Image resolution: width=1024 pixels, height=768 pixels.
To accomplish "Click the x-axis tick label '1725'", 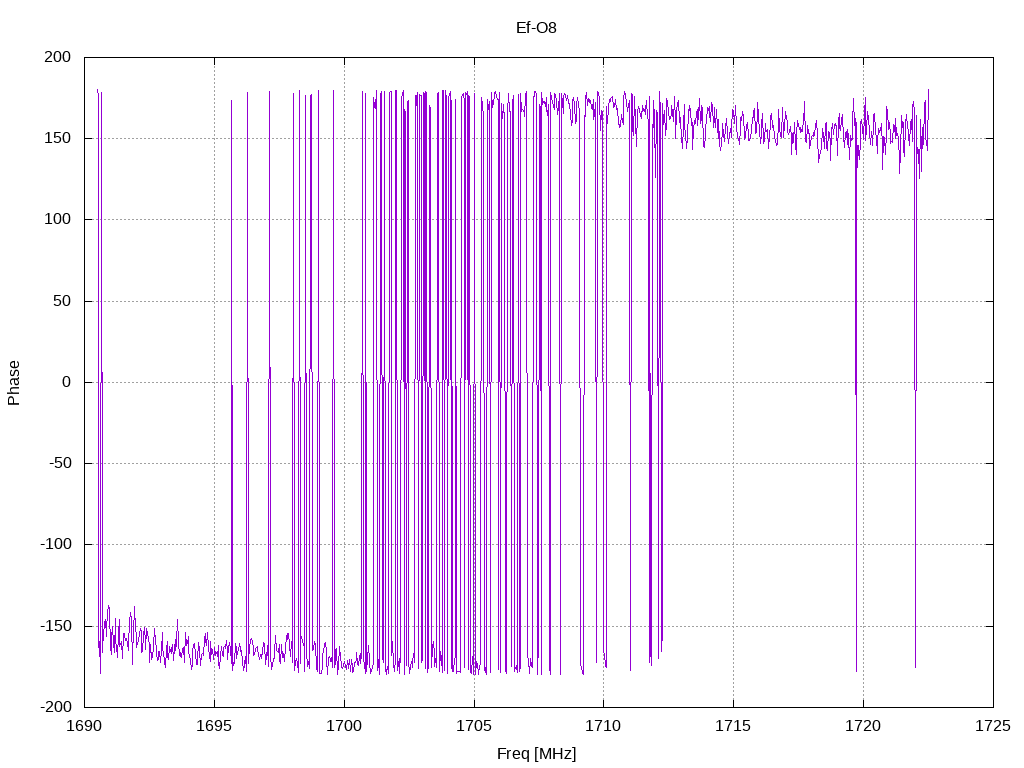I will click(x=993, y=726).
